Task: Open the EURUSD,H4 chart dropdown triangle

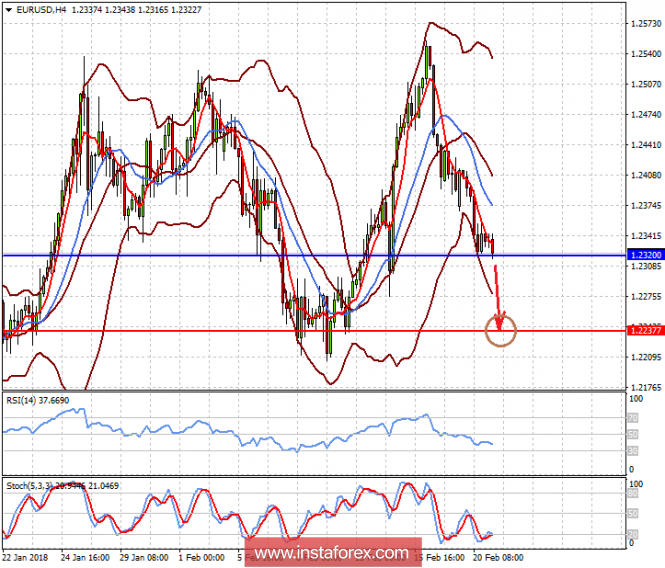Action: [8, 10]
